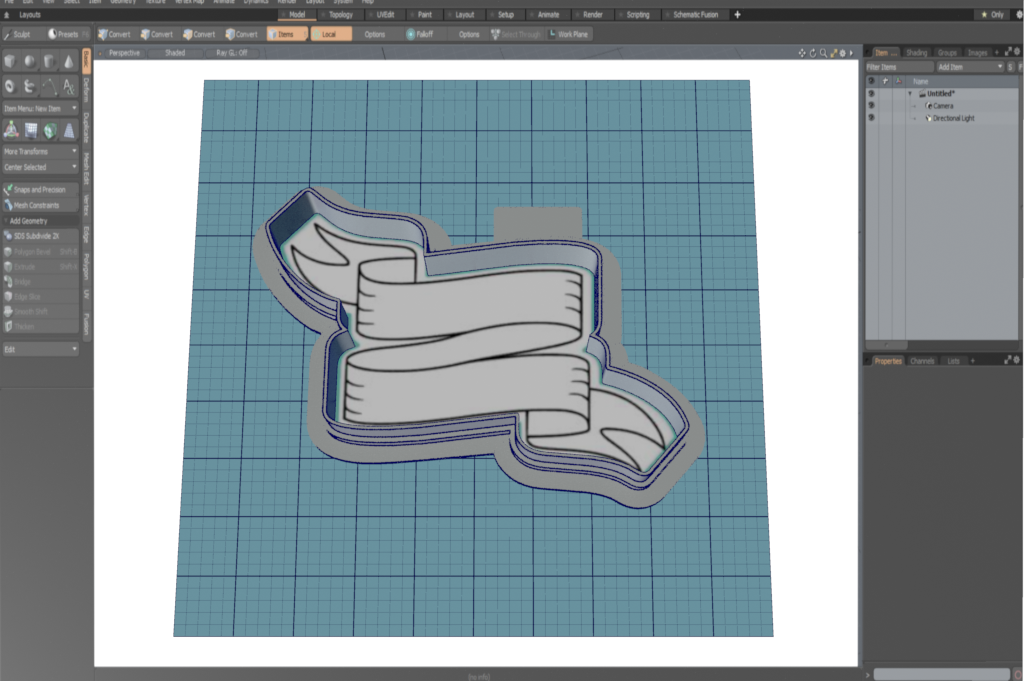Activate the Torus primitive tool
This screenshot has width=1024, height=681.
(11, 87)
